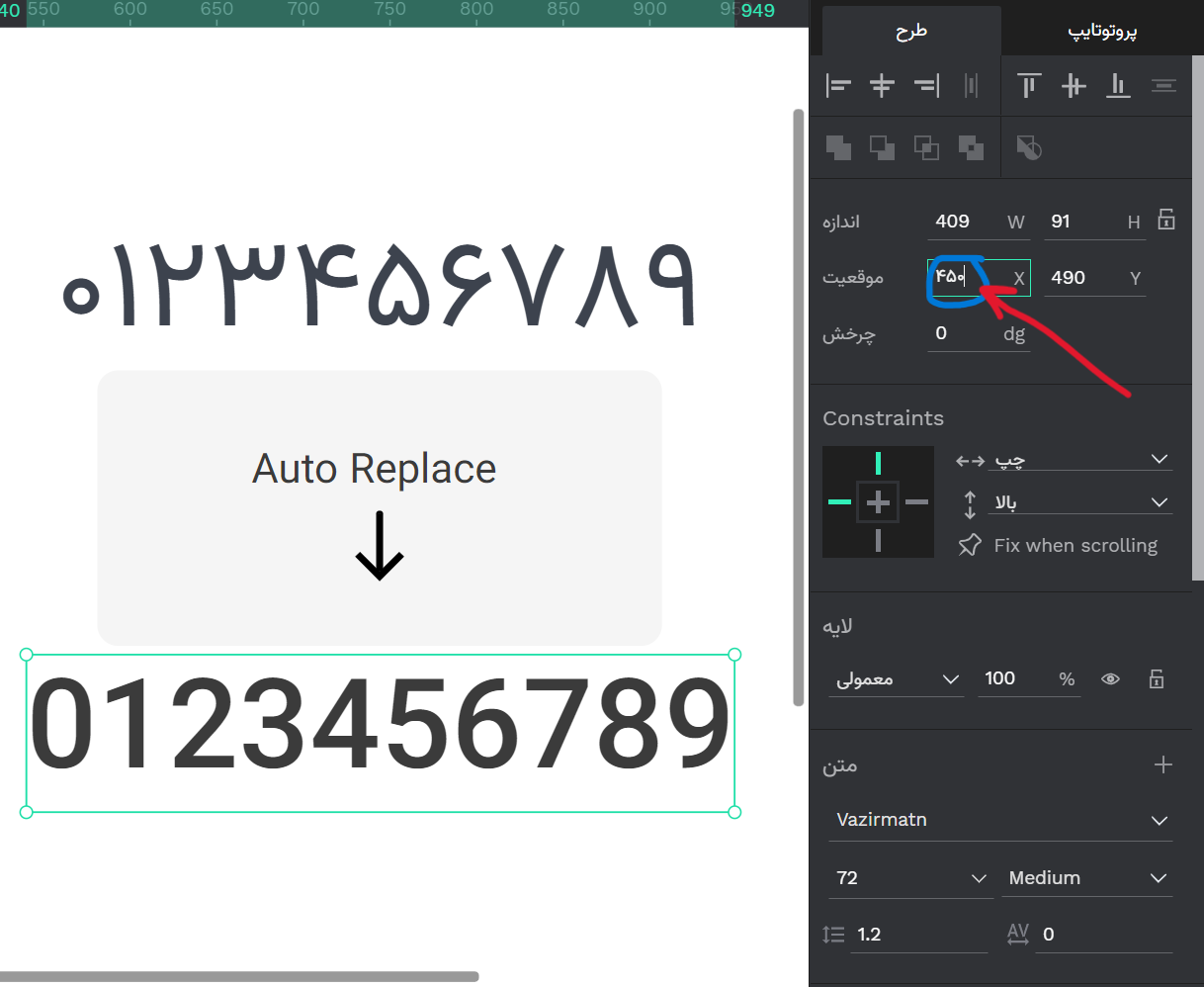
Task: Select the align right edges icon
Action: pos(927,86)
